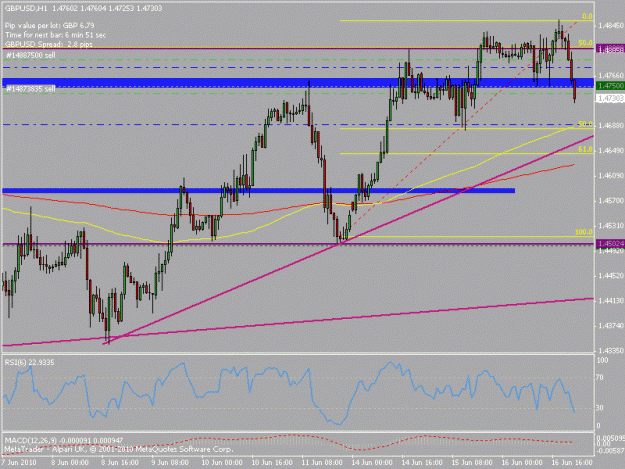
Task: Click the '8 Jun 16:00' time axis label
Action: (120, 462)
